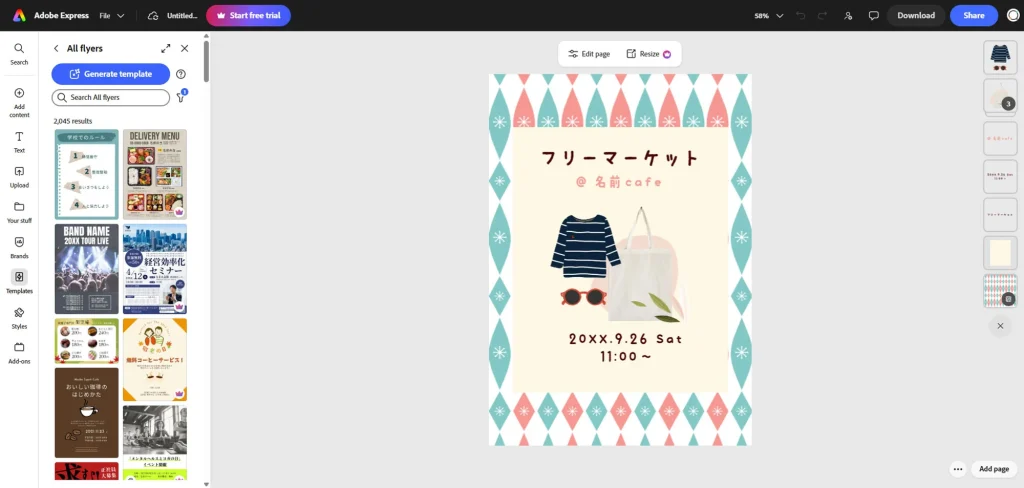1024x488 pixels.
Task: Click Edit page button
Action: click(x=589, y=54)
